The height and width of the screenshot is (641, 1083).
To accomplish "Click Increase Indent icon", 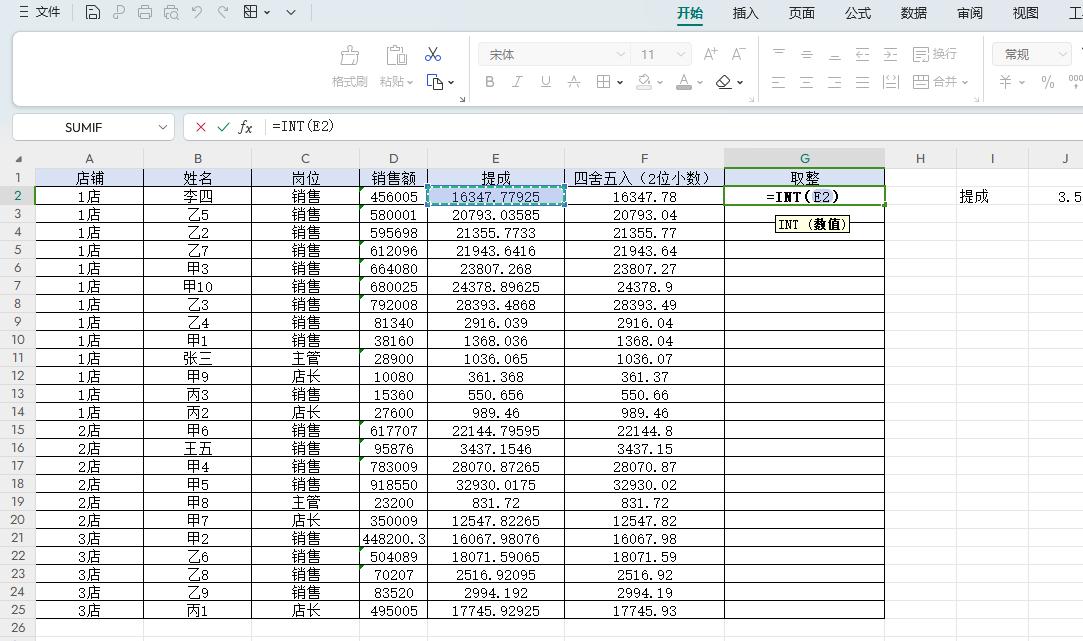I will (890, 55).
